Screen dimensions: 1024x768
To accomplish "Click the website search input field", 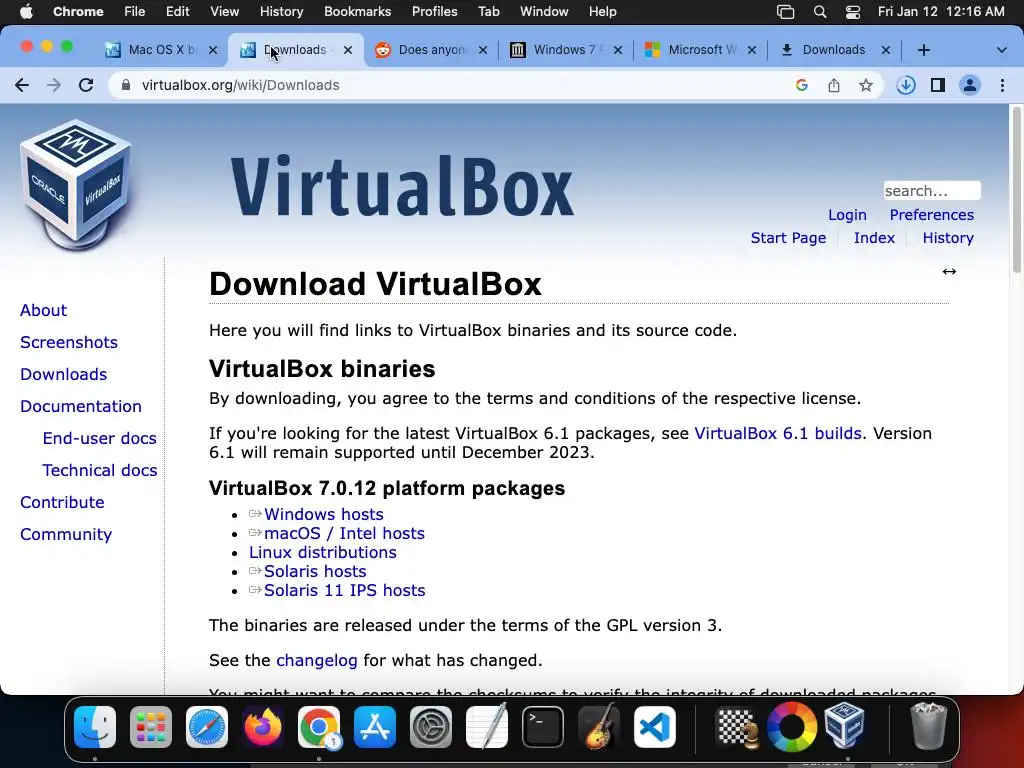I will 932,191.
